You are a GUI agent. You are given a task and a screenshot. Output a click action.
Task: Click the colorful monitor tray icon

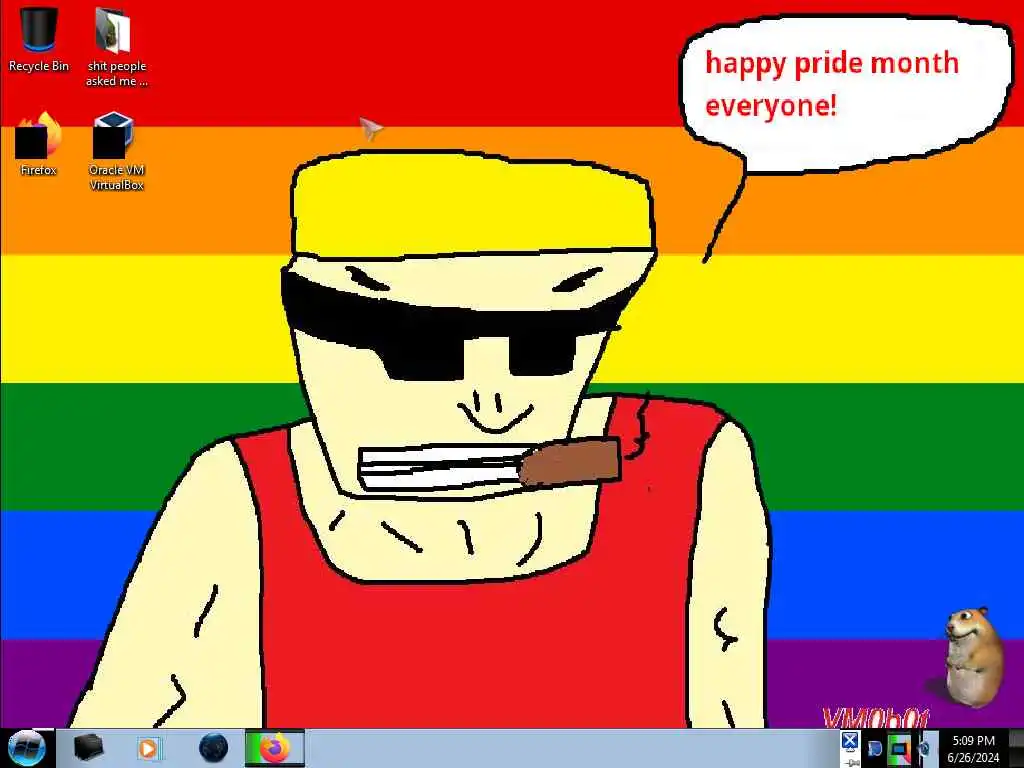click(x=899, y=749)
